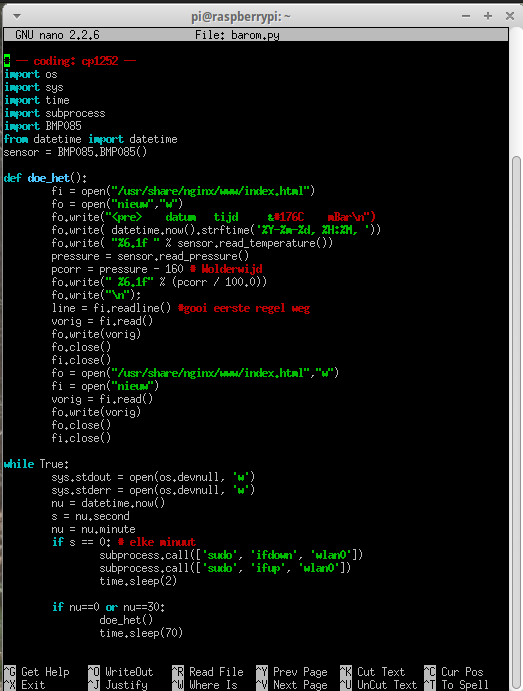Click the 'fo = open("nieuw","w")' line
The image size is (523, 691).
[117, 204]
